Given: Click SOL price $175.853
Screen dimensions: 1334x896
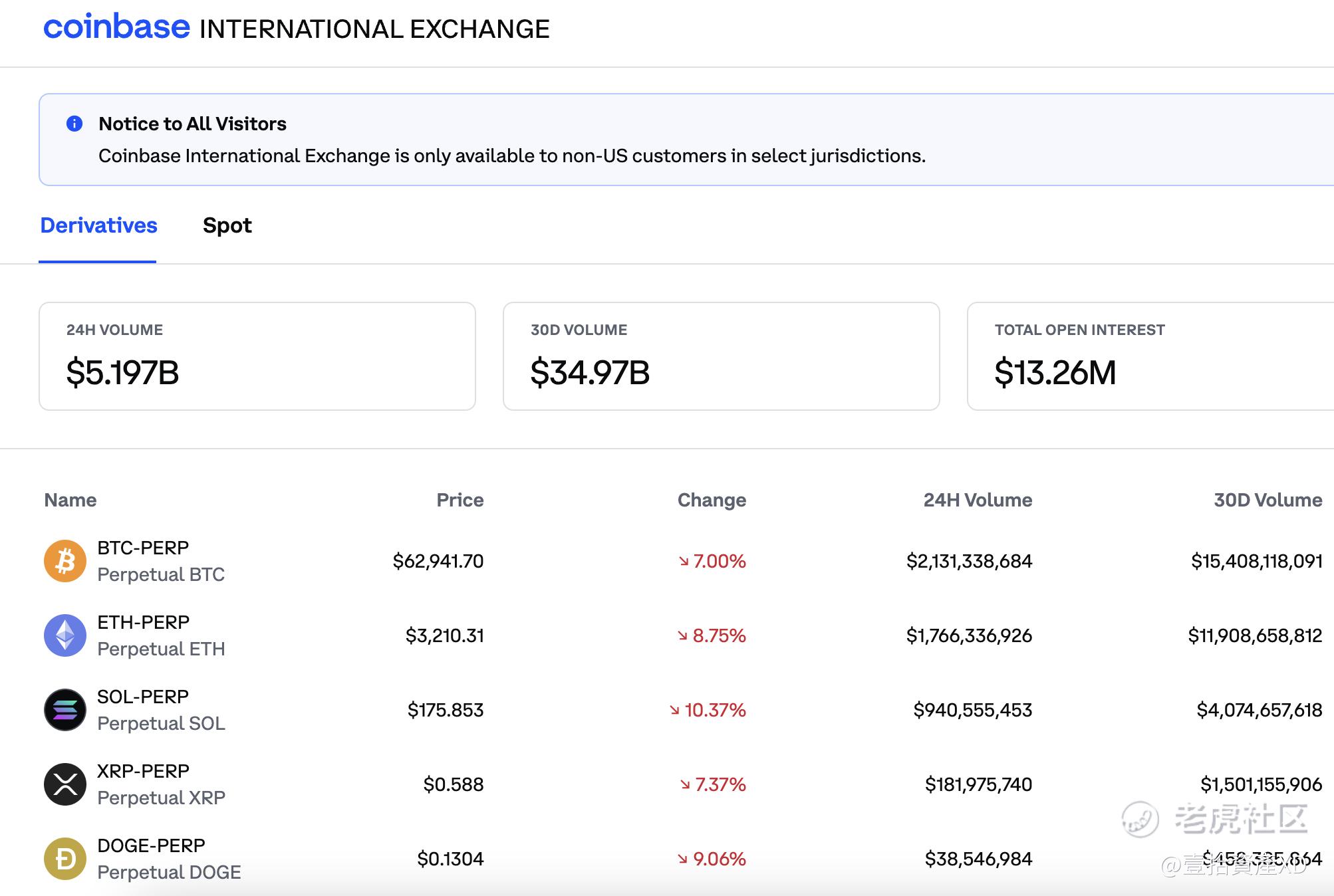Looking at the screenshot, I should click(x=446, y=710).
